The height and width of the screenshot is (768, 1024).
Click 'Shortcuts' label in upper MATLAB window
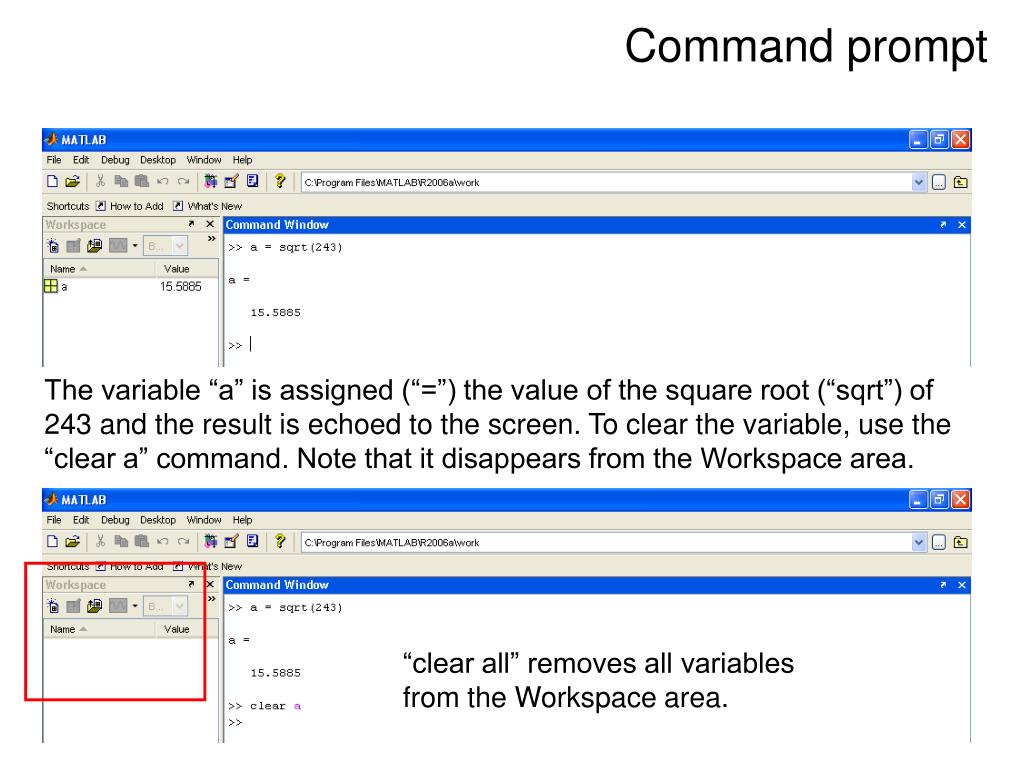pyautogui.click(x=68, y=206)
